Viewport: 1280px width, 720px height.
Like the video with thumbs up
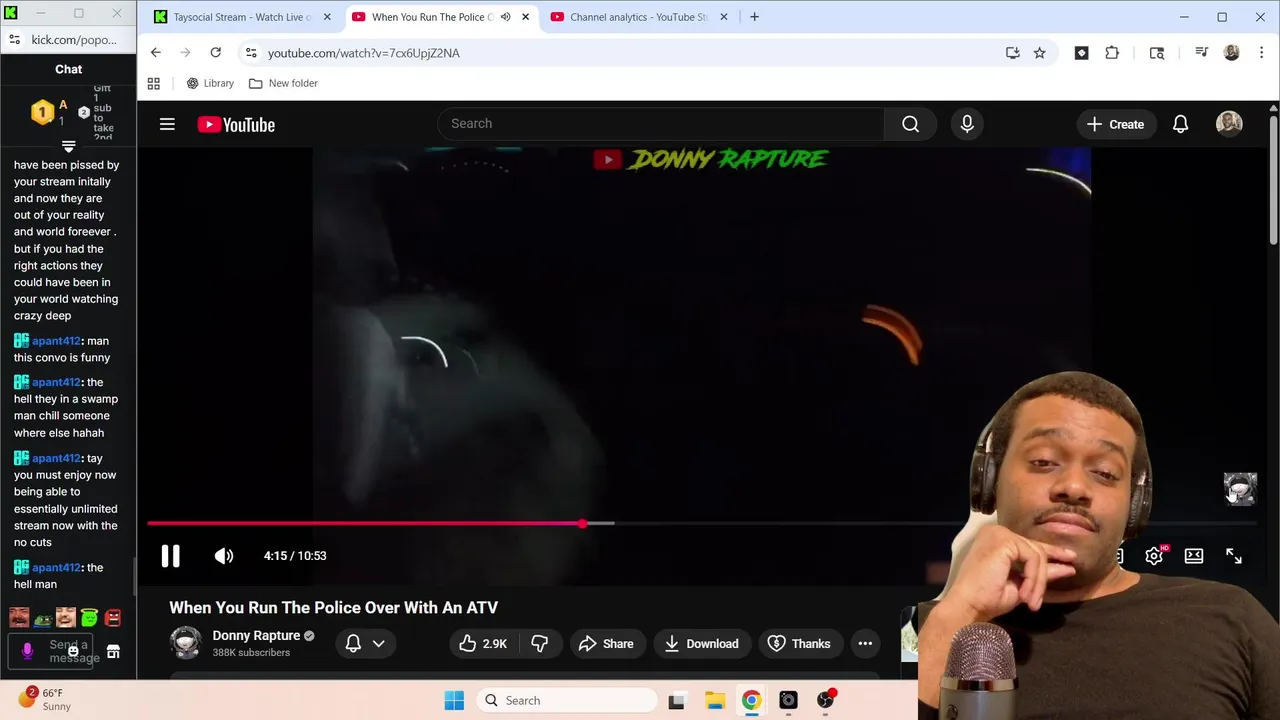(483, 644)
